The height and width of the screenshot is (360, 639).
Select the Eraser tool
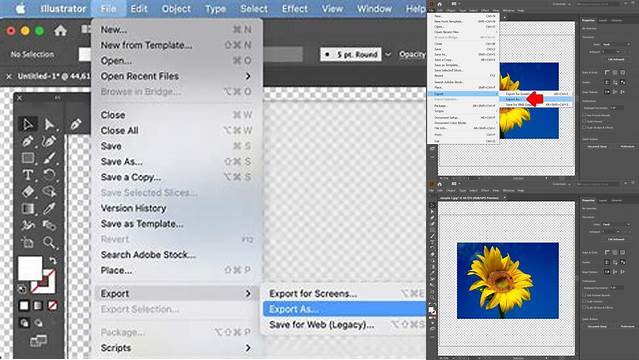pos(27,191)
